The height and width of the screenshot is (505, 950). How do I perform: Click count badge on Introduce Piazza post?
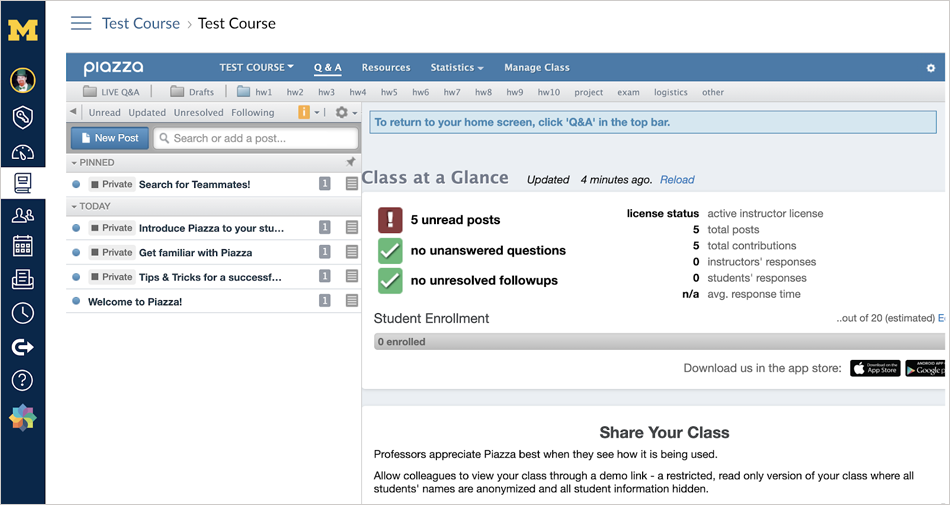[325, 228]
